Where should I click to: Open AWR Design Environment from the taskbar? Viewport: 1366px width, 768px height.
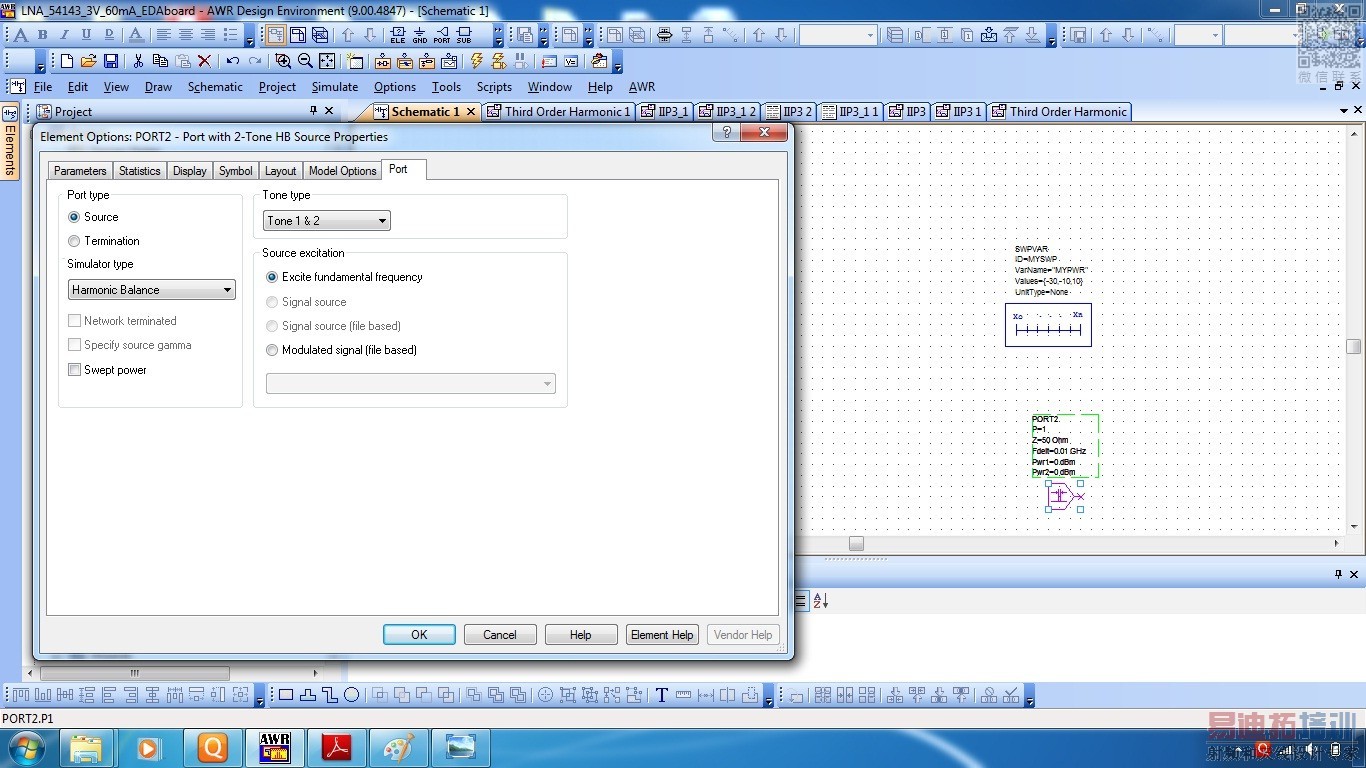274,747
